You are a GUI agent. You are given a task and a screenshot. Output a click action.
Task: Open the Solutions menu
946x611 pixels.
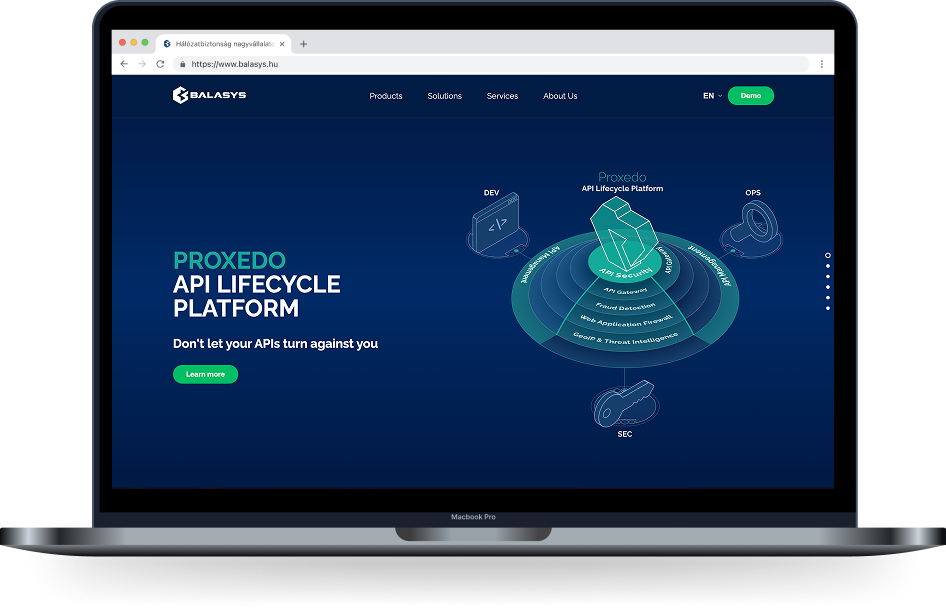pyautogui.click(x=445, y=96)
